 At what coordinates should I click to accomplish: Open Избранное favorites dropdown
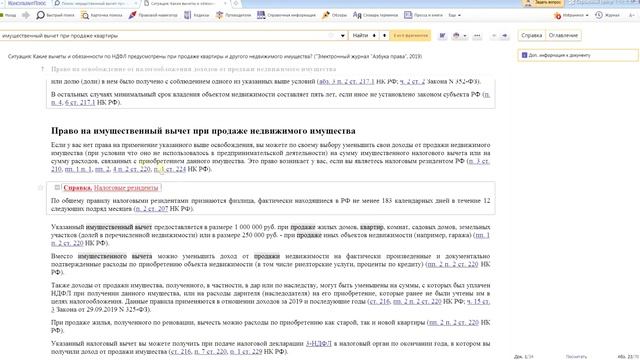(x=571, y=15)
